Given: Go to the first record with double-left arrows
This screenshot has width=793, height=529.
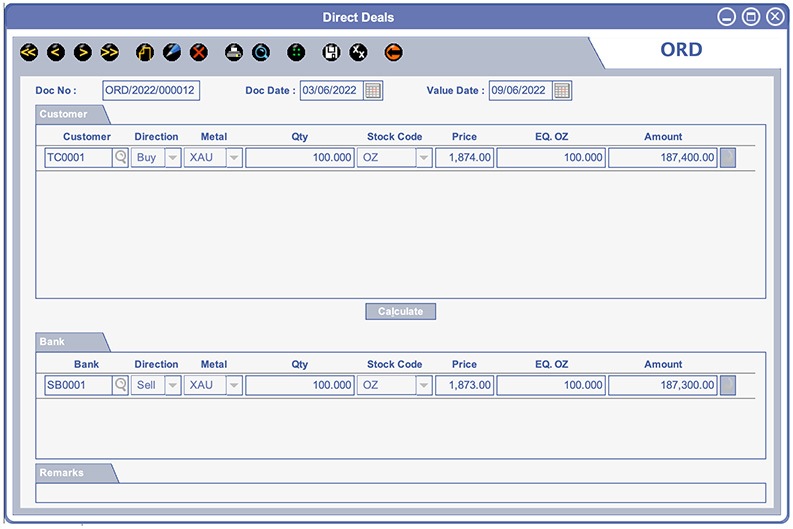Looking at the screenshot, I should [x=29, y=52].
